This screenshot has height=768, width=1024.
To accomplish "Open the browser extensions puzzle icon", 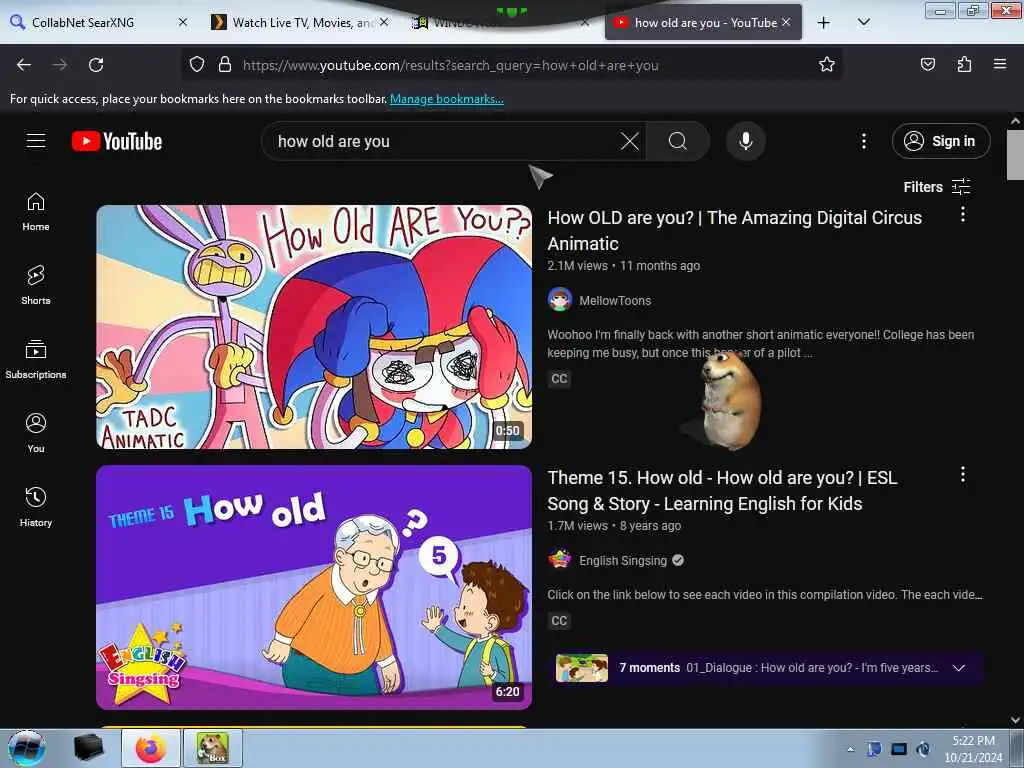I will coord(964,65).
